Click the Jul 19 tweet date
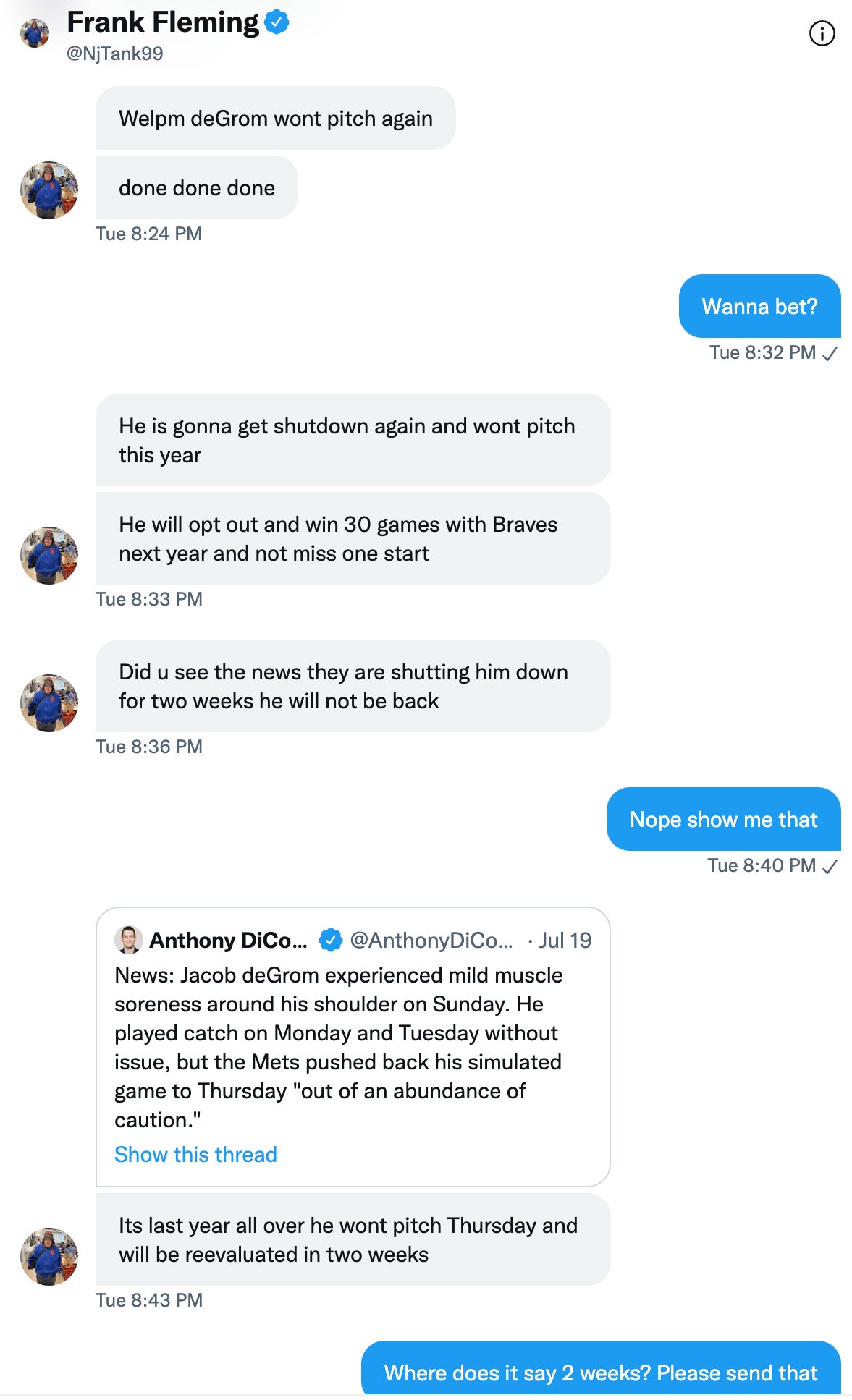 (x=565, y=940)
